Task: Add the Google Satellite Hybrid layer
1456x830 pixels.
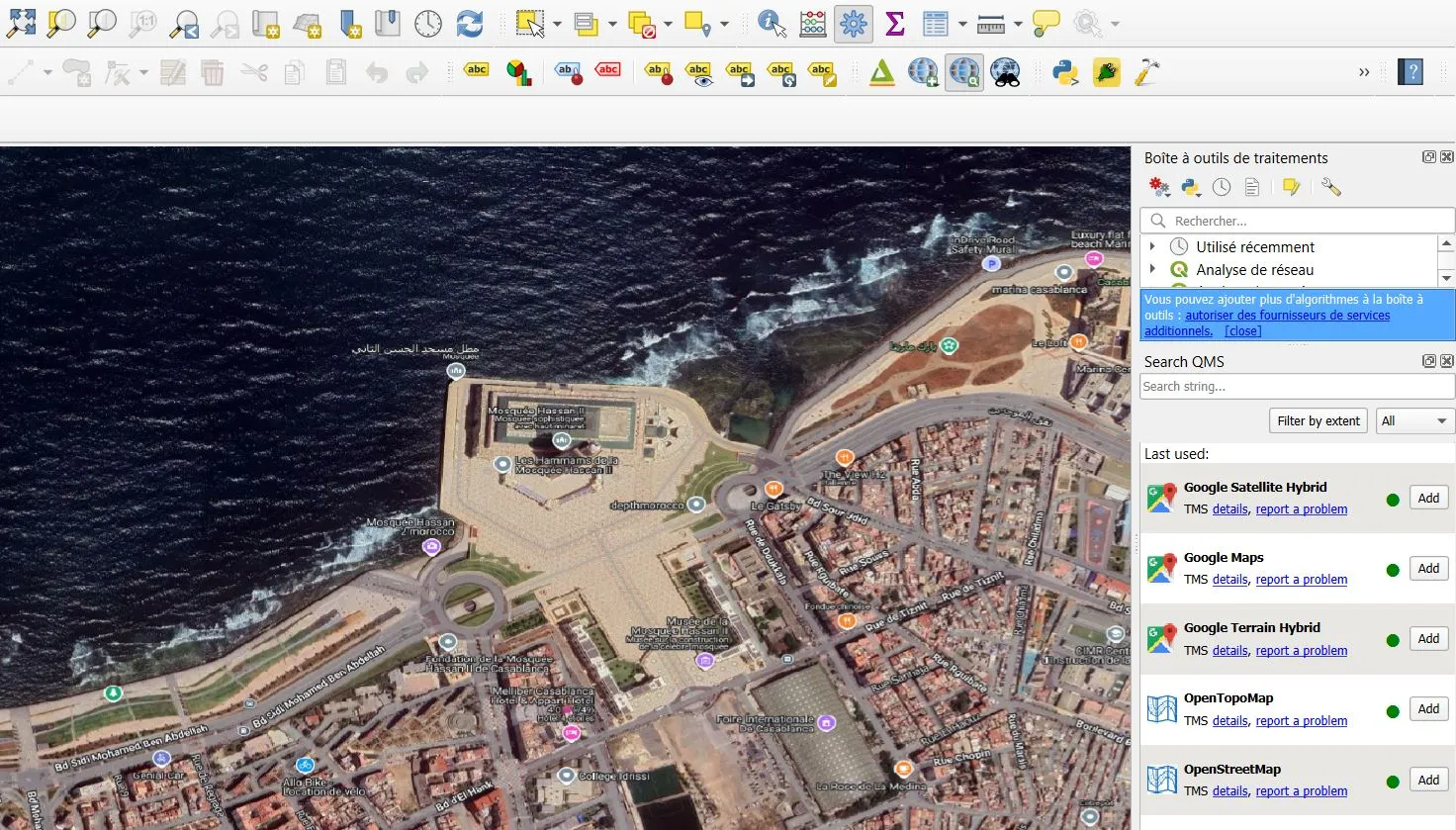Action: click(x=1427, y=498)
